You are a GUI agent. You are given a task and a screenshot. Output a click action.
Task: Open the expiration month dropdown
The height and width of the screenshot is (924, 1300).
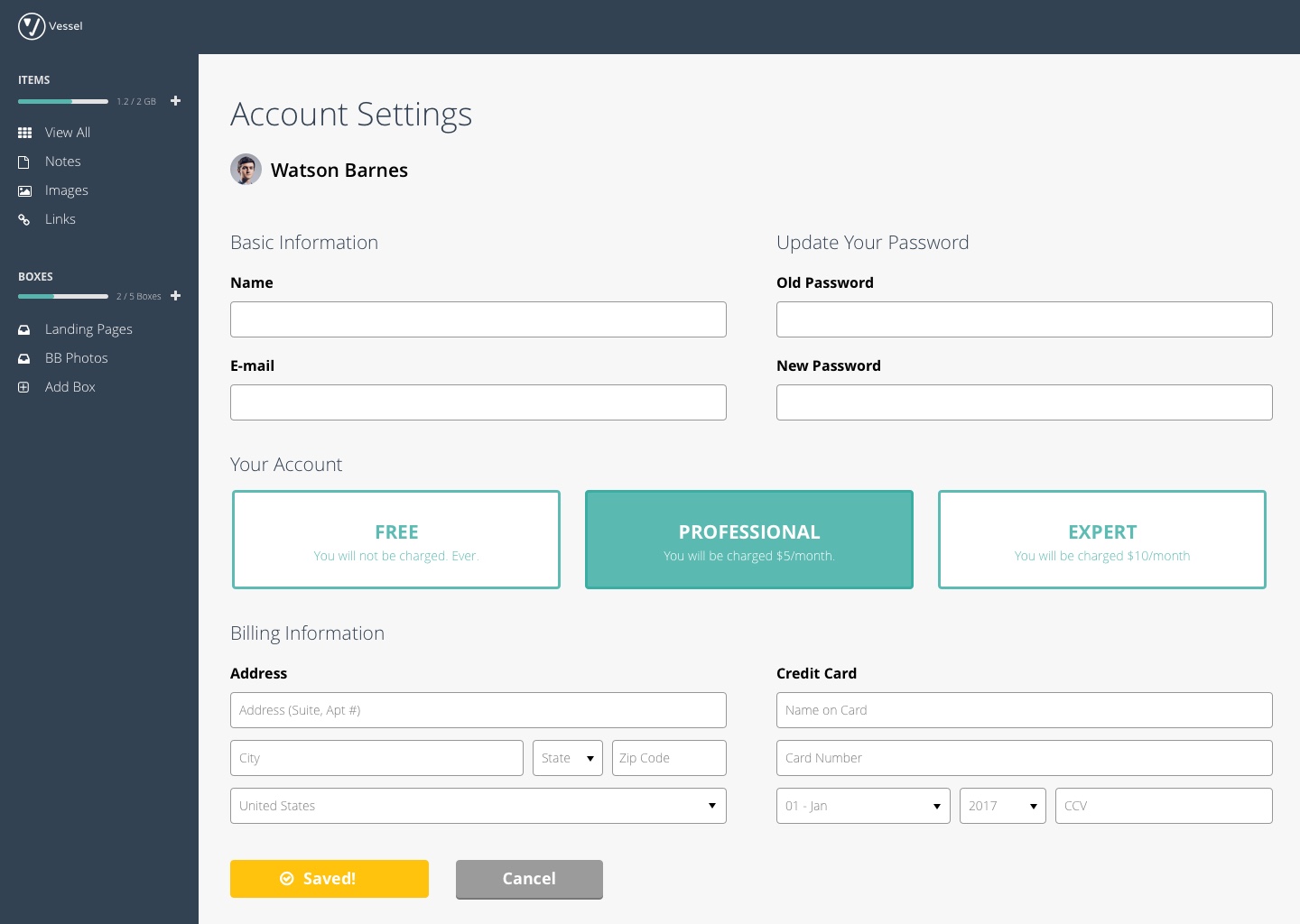coord(863,806)
